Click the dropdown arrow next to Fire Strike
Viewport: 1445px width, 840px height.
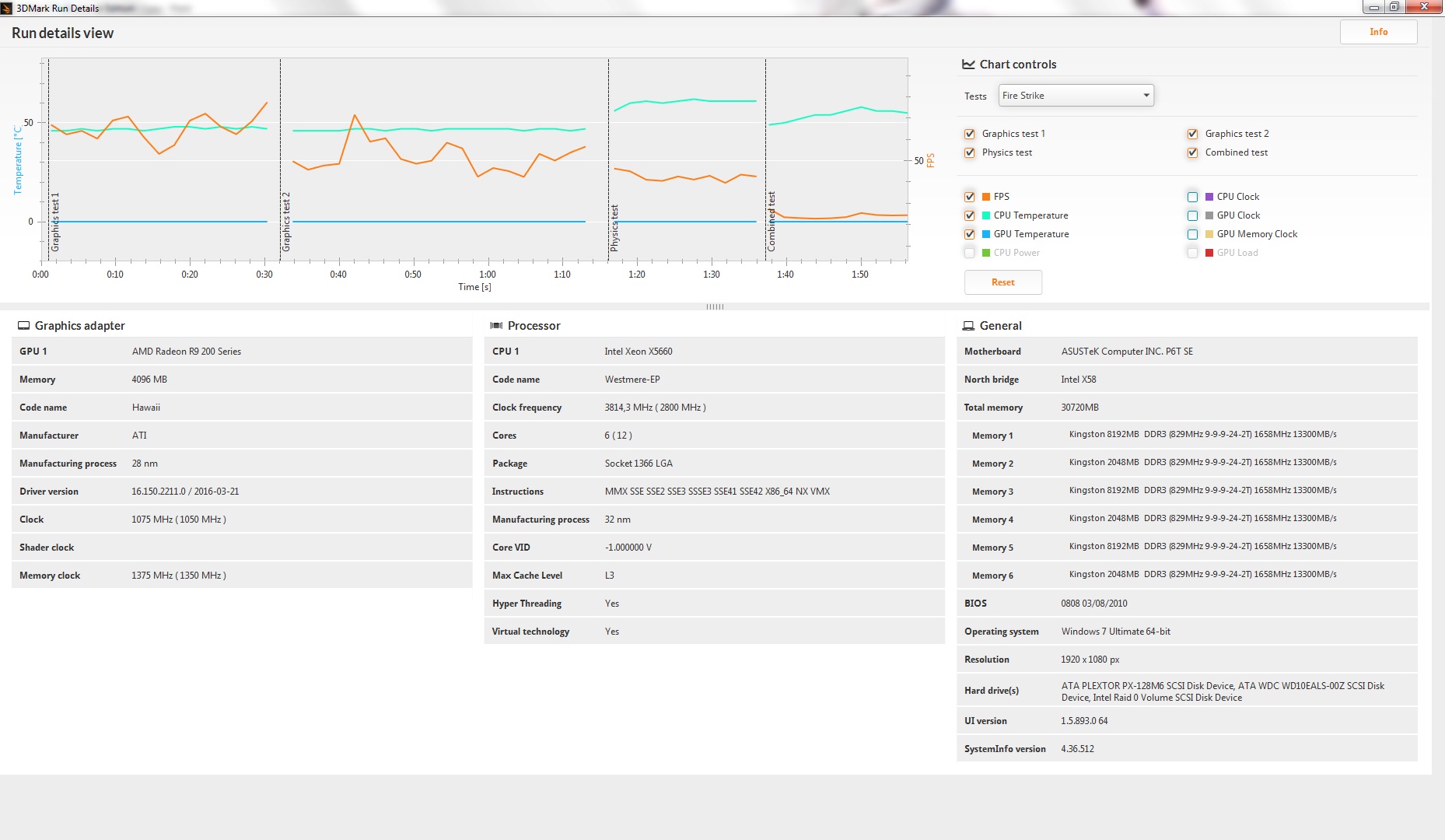(x=1146, y=96)
